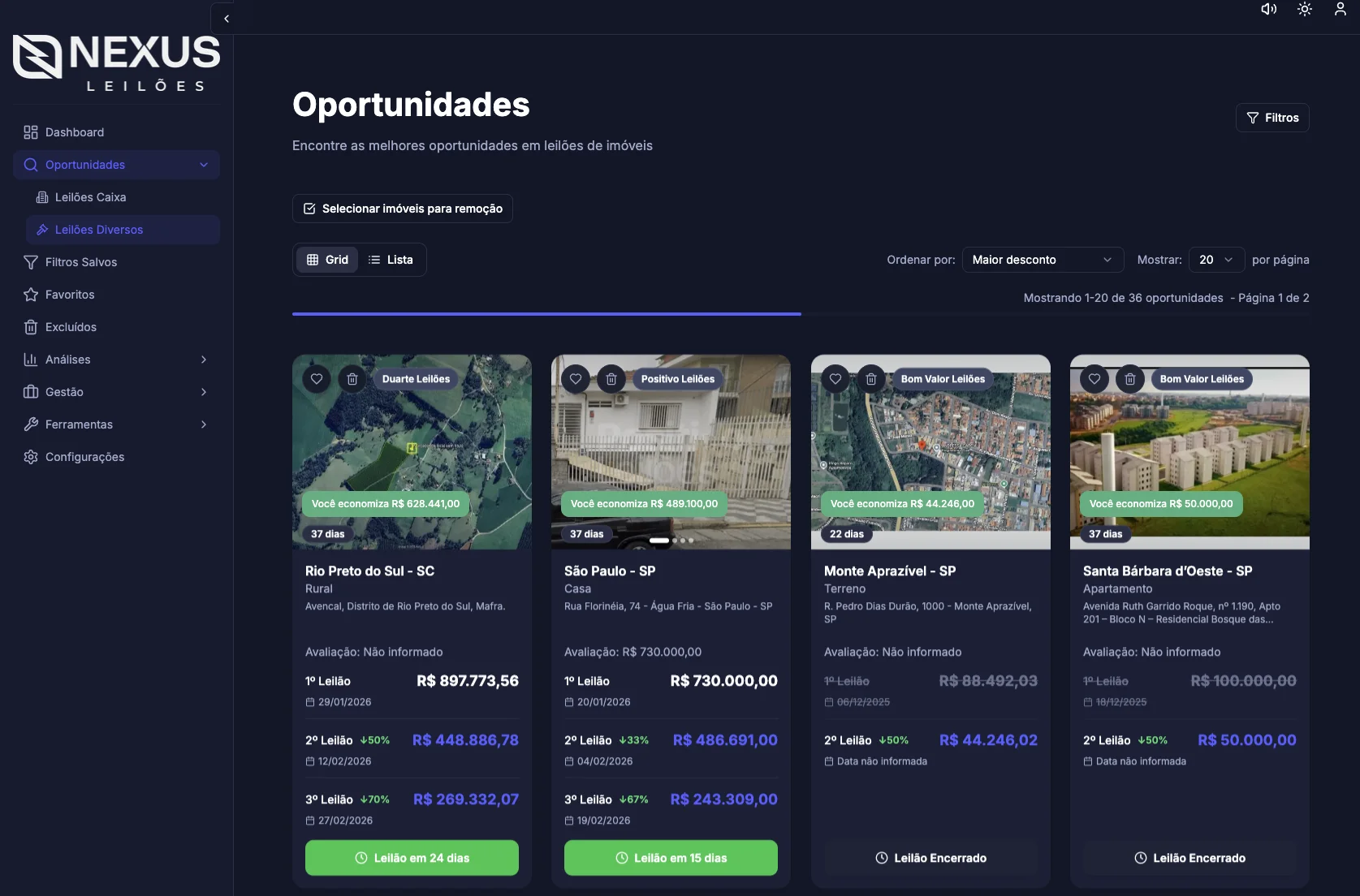Toggle sound with the speaker icon
The image size is (1360, 896).
point(1268,10)
